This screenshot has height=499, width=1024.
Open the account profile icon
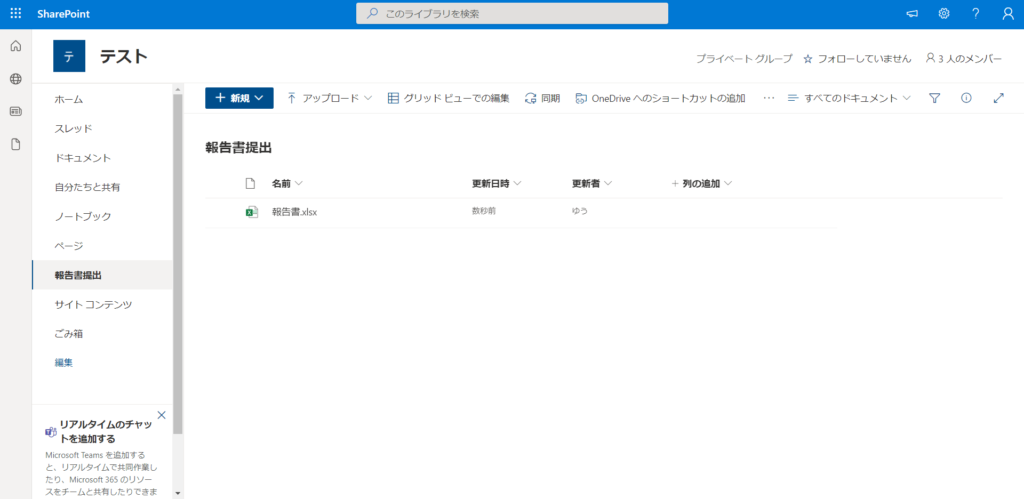pos(1008,14)
